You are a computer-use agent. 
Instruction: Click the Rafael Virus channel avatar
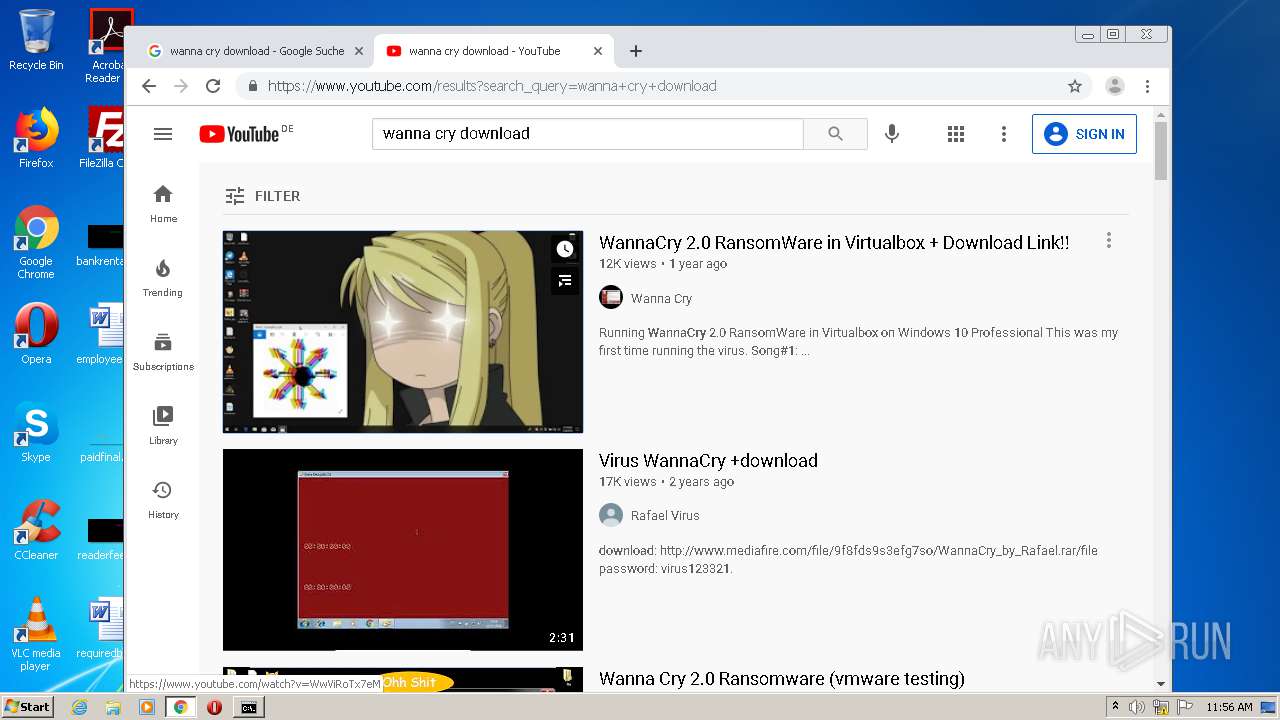click(611, 515)
